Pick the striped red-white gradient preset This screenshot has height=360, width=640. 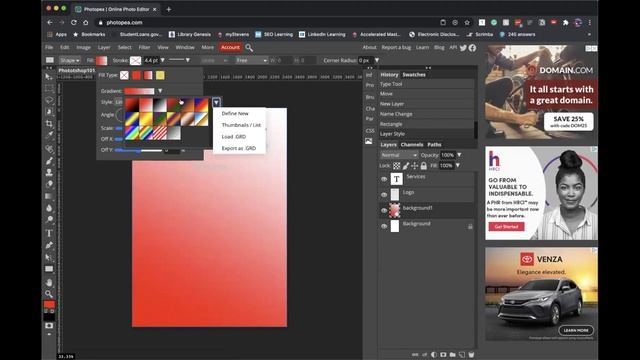[x=160, y=133]
